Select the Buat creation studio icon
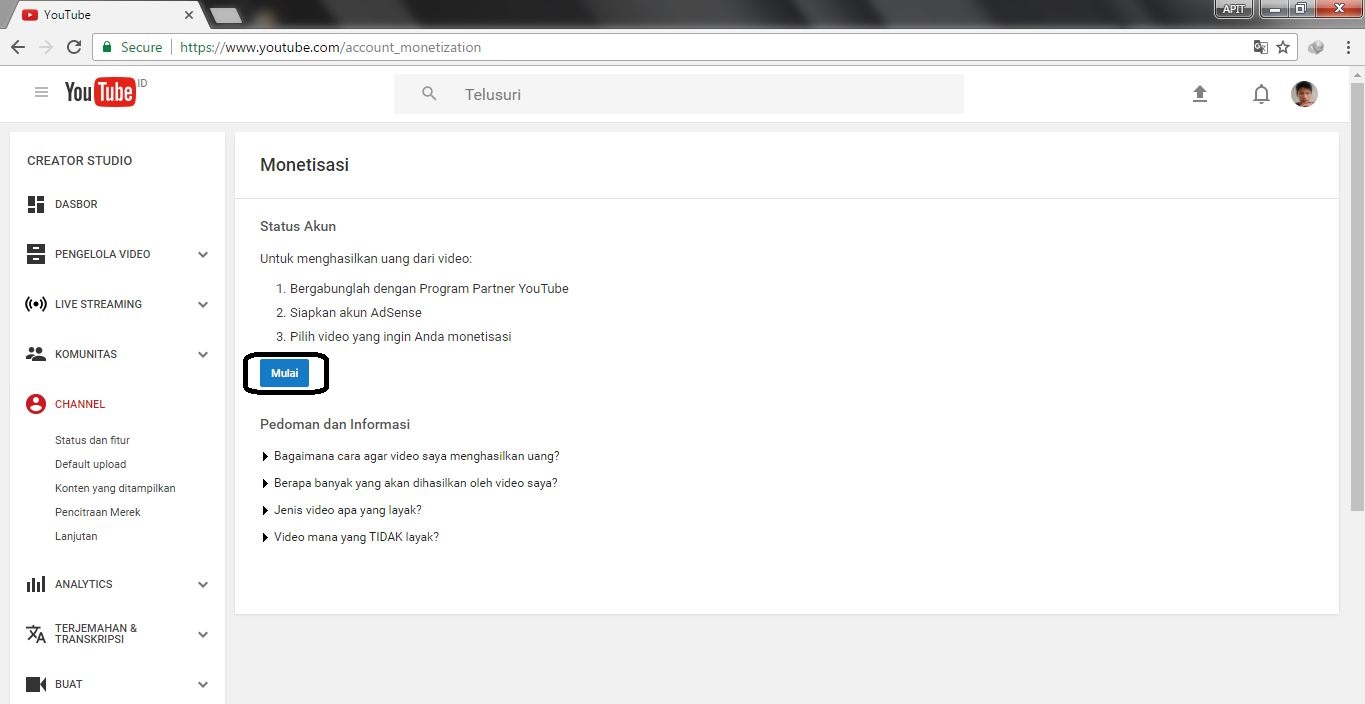The image size is (1365, 704). [x=35, y=684]
